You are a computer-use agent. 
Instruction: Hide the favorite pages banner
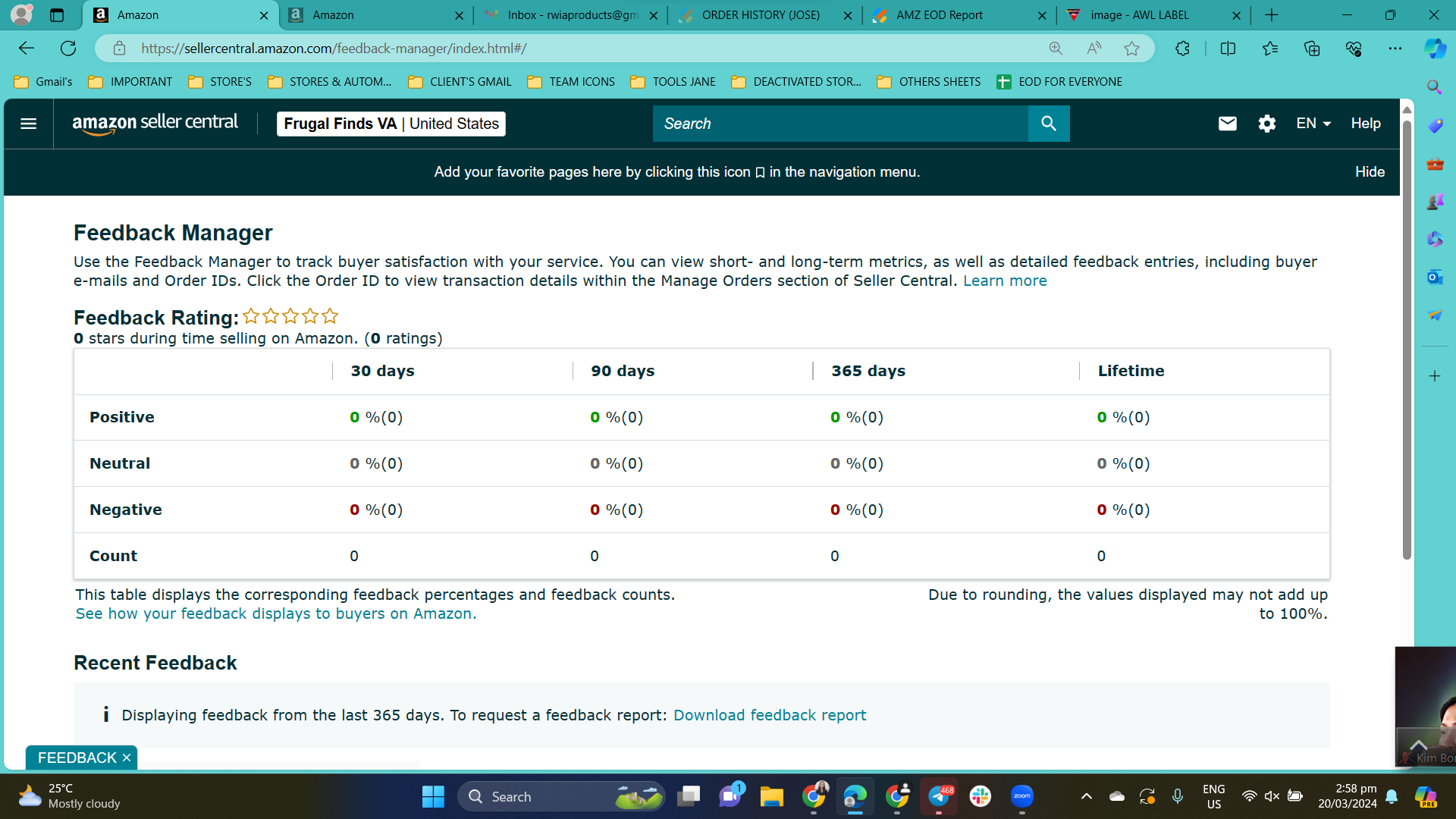1370,172
